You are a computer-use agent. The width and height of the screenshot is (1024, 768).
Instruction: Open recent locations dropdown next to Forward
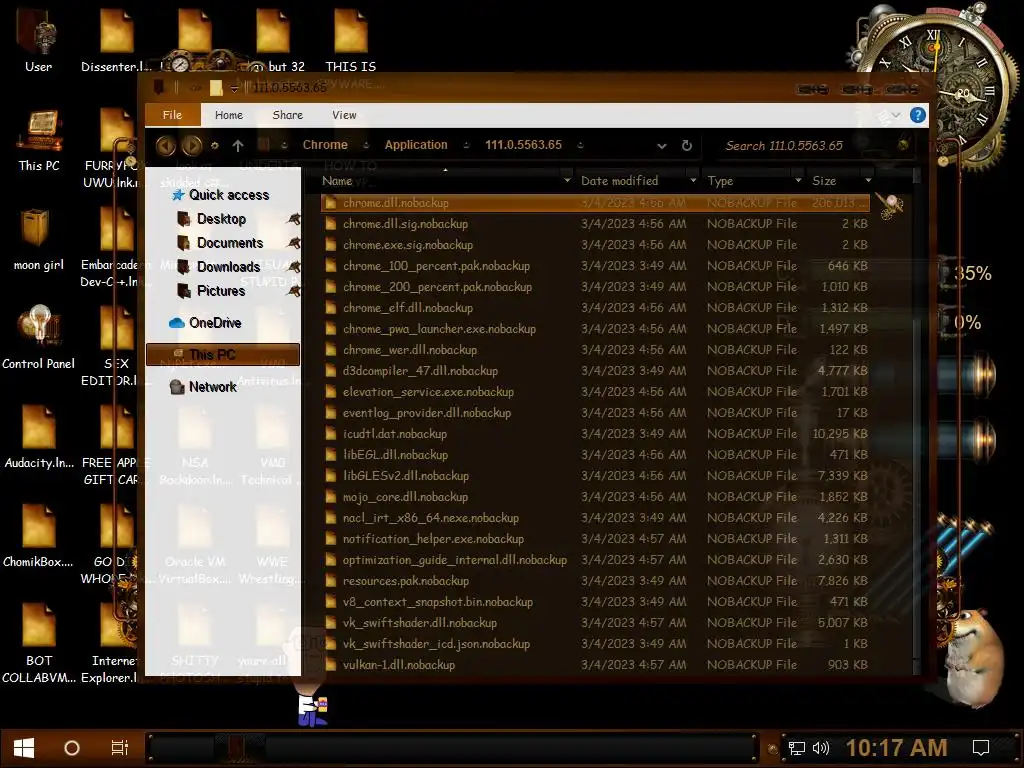pyautogui.click(x=214, y=146)
